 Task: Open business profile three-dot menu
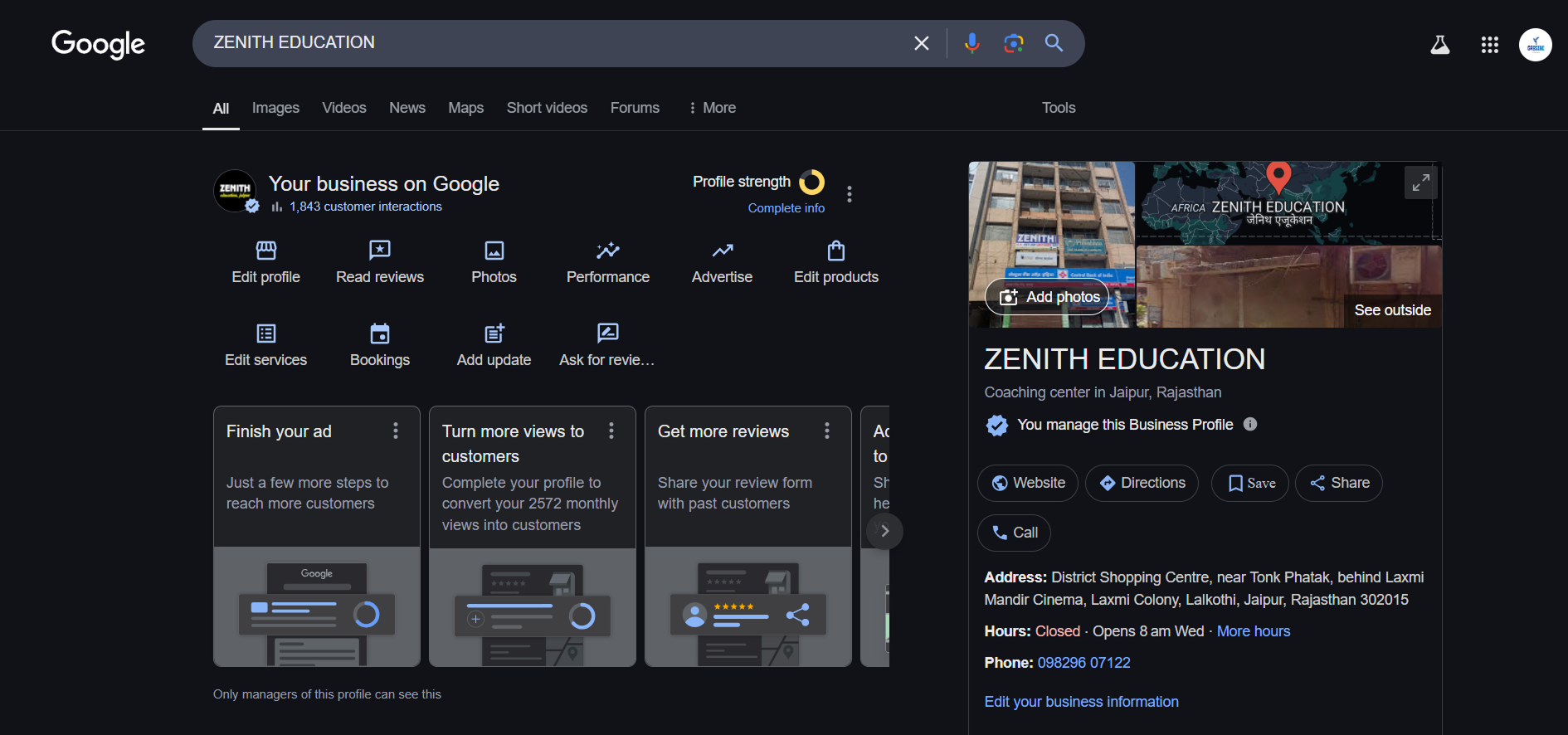[x=849, y=194]
